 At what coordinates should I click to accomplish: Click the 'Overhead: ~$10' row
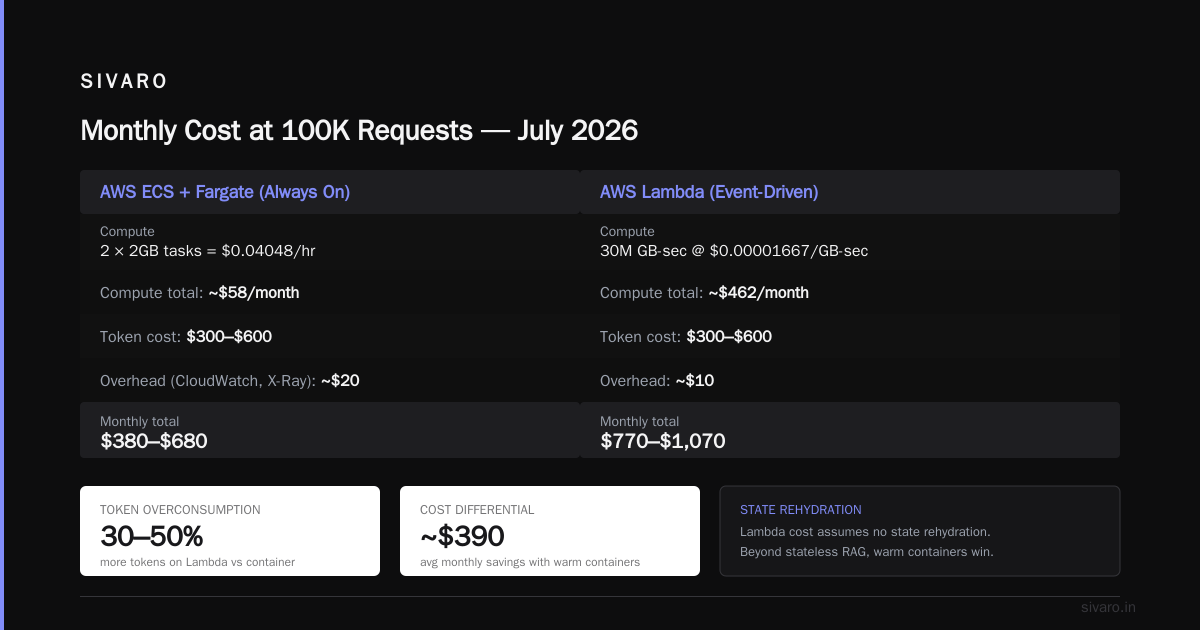click(x=850, y=381)
